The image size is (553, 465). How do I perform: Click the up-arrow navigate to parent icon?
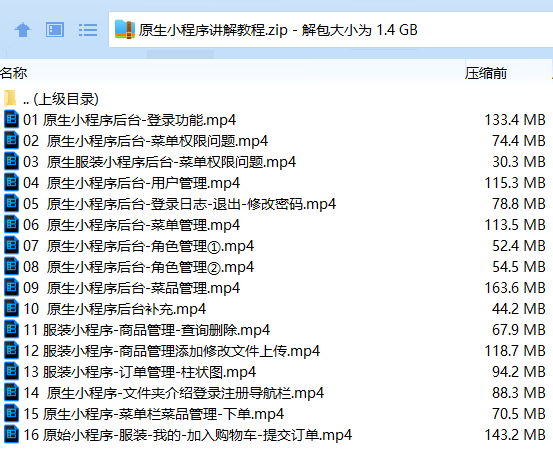23,30
